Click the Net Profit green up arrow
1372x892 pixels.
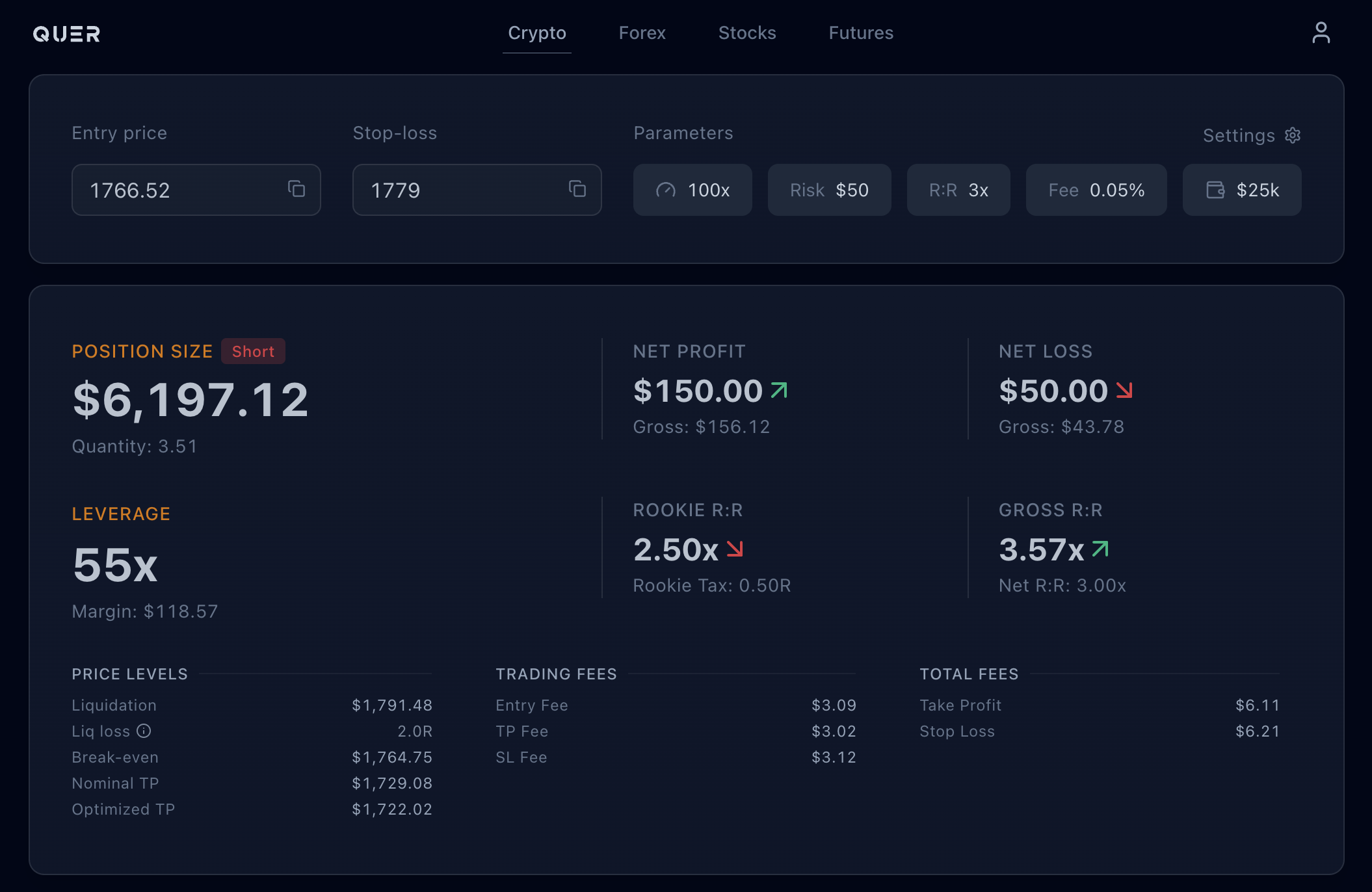pos(779,390)
